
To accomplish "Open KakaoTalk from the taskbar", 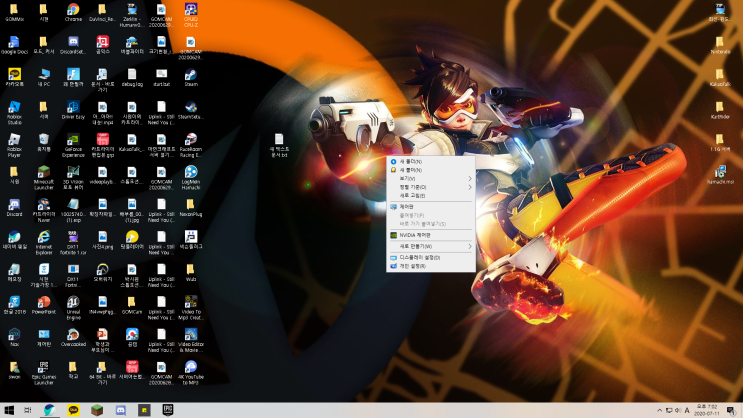I will [x=73, y=410].
